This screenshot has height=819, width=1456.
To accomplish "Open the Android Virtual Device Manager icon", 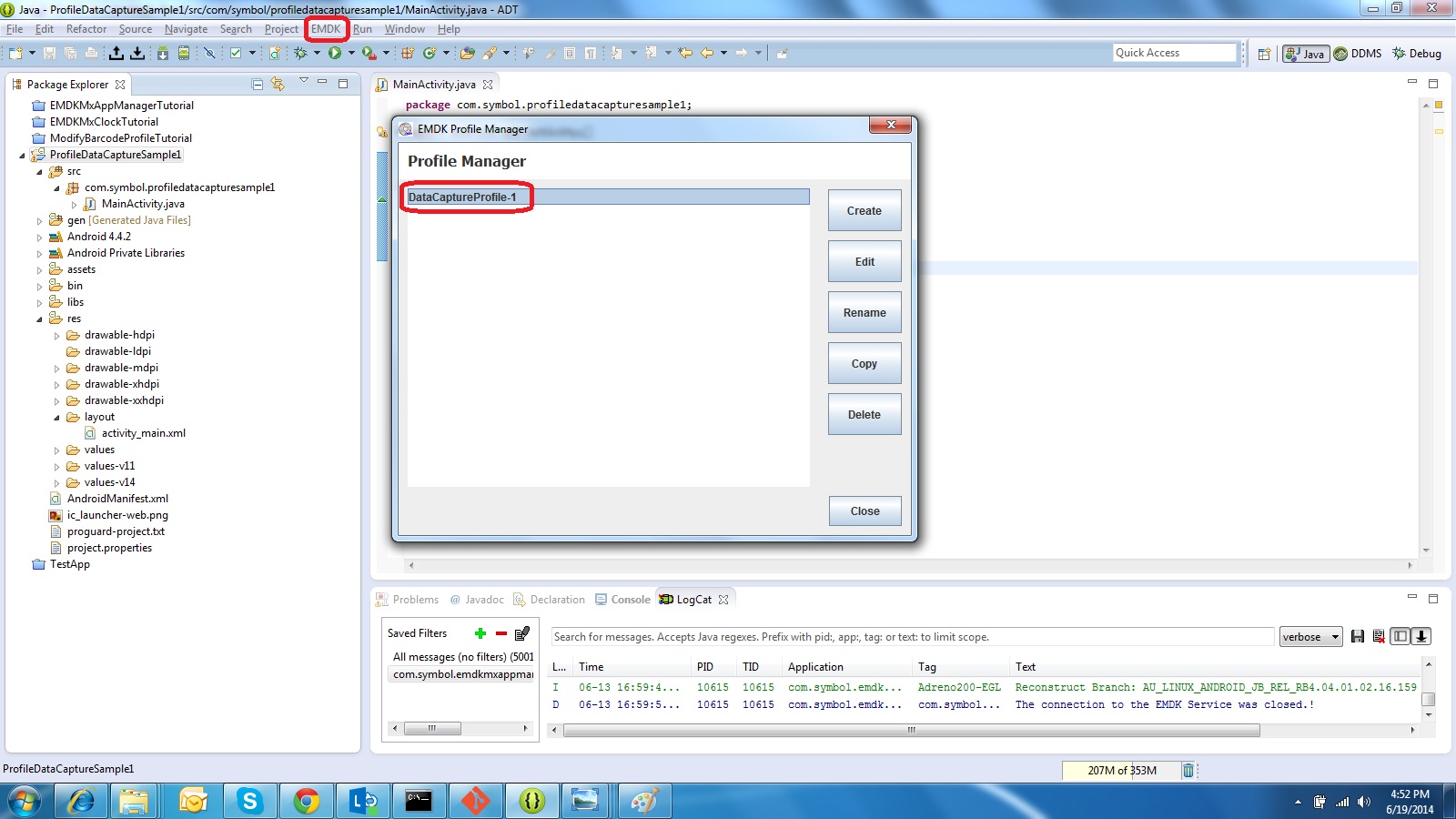I will coord(183,53).
